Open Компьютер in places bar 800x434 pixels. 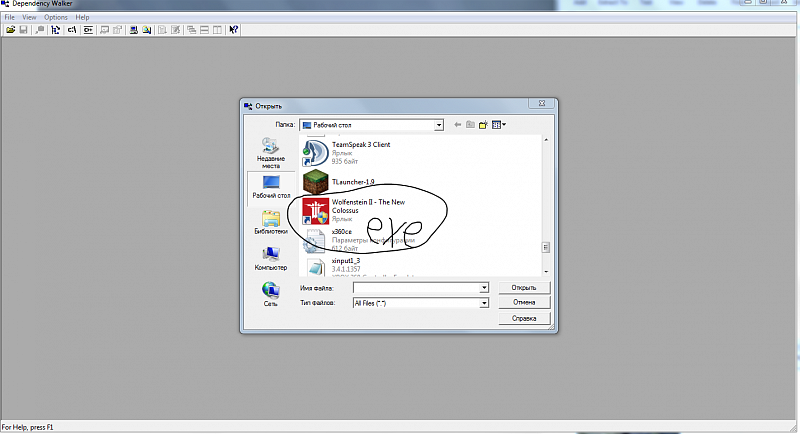(x=271, y=259)
